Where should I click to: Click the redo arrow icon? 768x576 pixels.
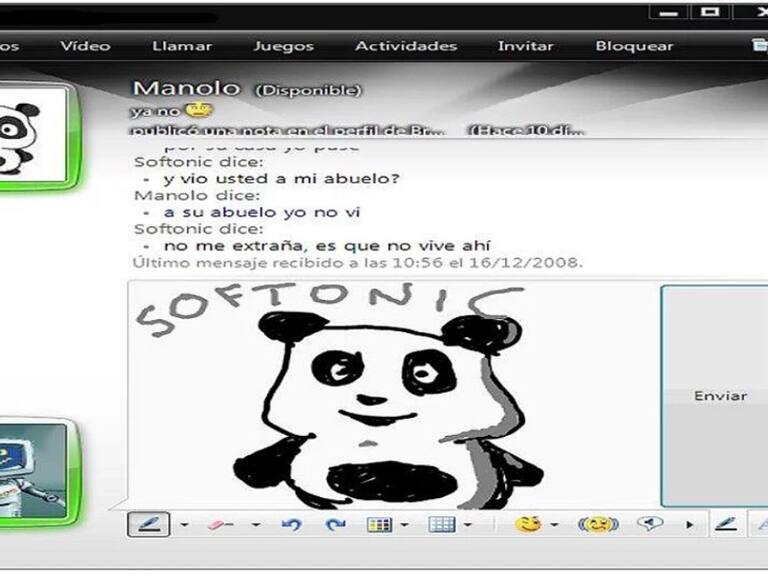coord(336,524)
